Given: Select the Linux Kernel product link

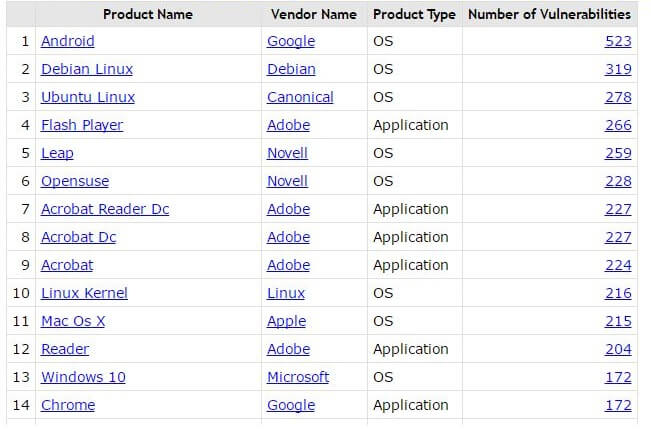Looking at the screenshot, I should [x=84, y=293].
